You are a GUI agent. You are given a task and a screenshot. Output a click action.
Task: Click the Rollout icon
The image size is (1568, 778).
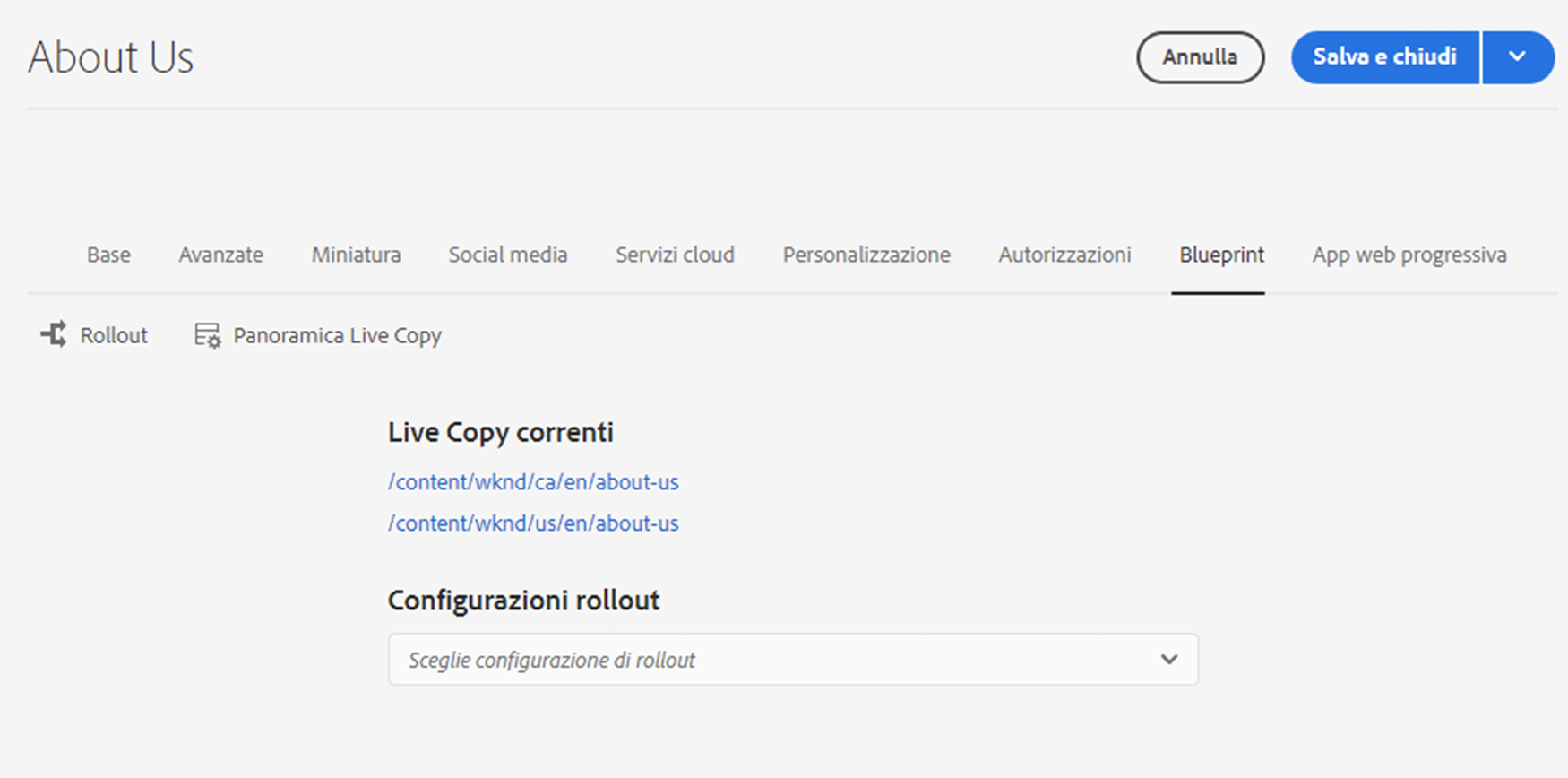54,334
